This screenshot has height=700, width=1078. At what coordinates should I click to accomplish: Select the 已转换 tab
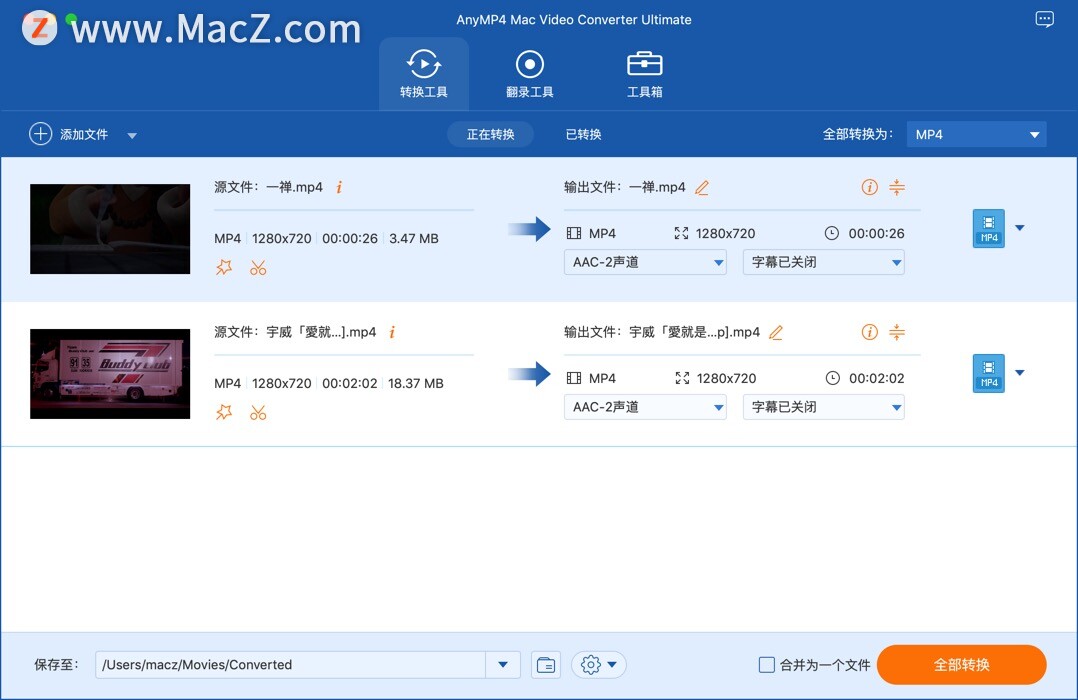point(583,134)
